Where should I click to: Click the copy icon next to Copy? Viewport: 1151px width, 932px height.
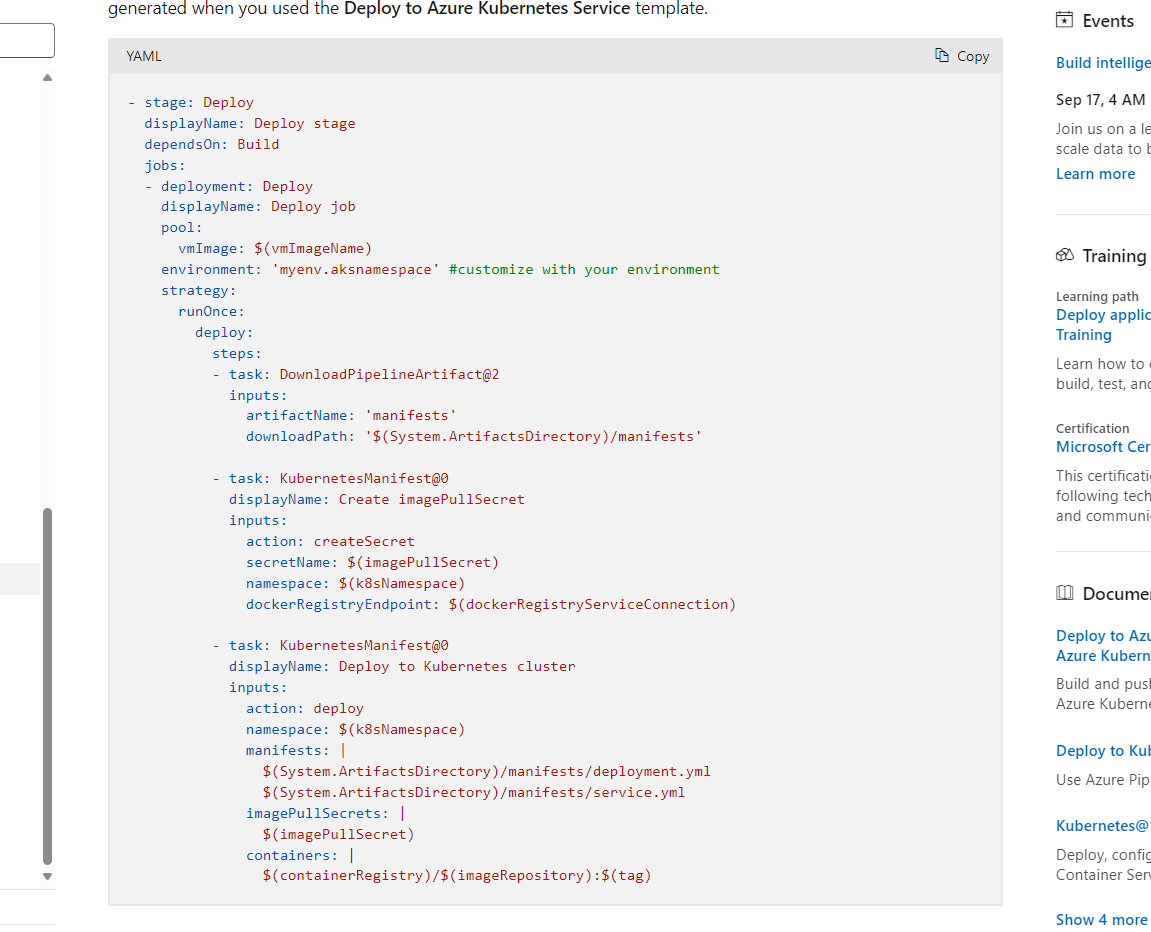tap(942, 55)
